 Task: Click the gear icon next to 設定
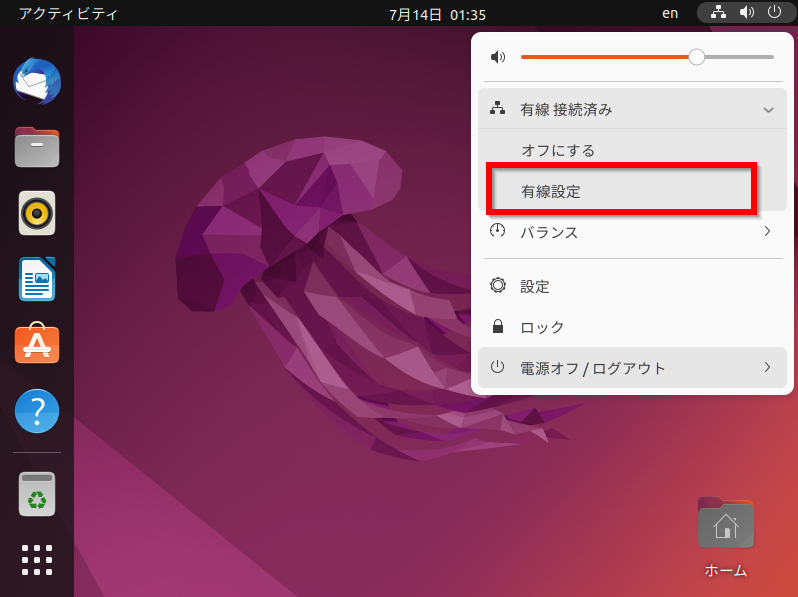[498, 285]
